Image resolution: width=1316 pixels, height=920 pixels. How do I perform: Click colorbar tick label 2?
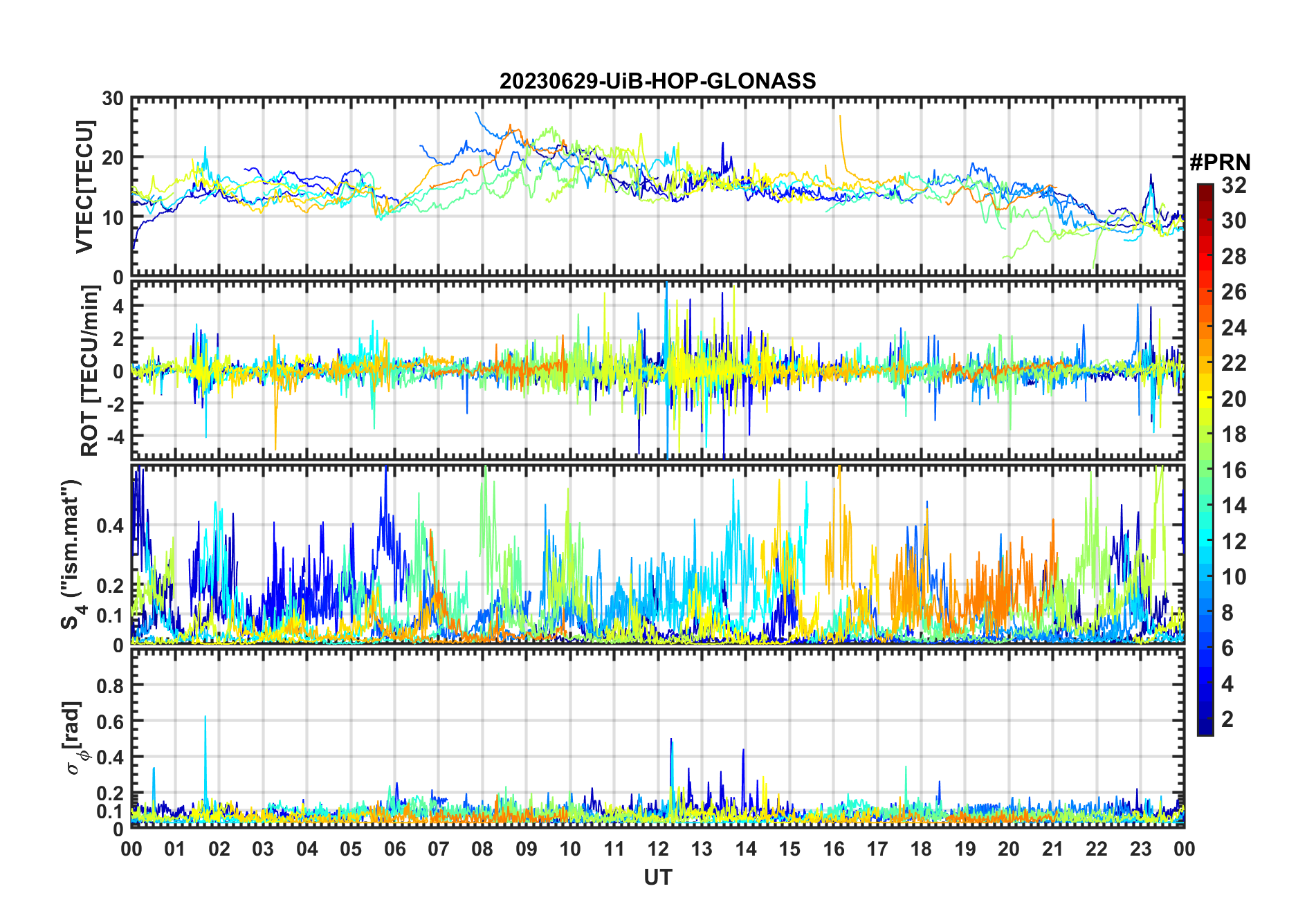[x=1227, y=719]
